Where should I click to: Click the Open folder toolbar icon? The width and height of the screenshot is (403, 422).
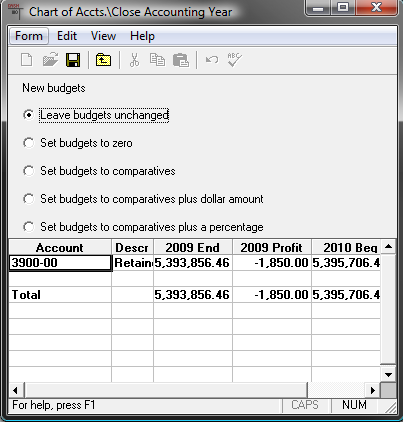tap(50, 60)
